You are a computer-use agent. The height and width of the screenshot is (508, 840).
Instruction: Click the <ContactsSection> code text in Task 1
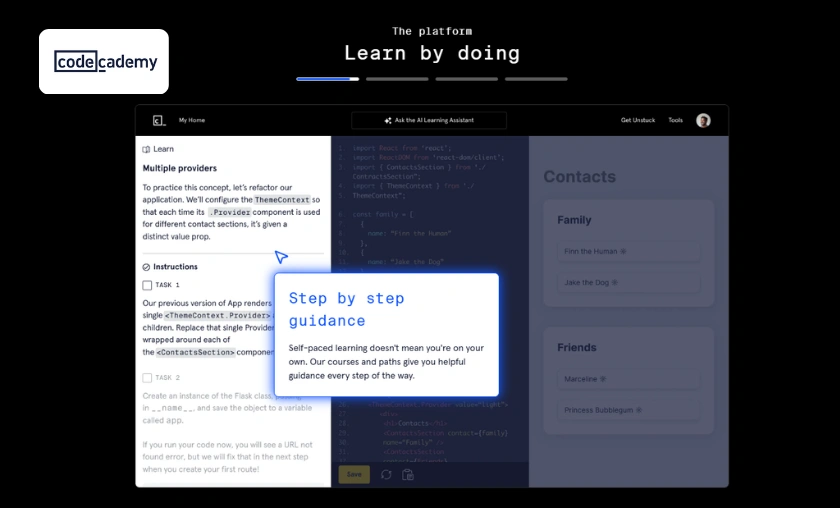coord(196,353)
